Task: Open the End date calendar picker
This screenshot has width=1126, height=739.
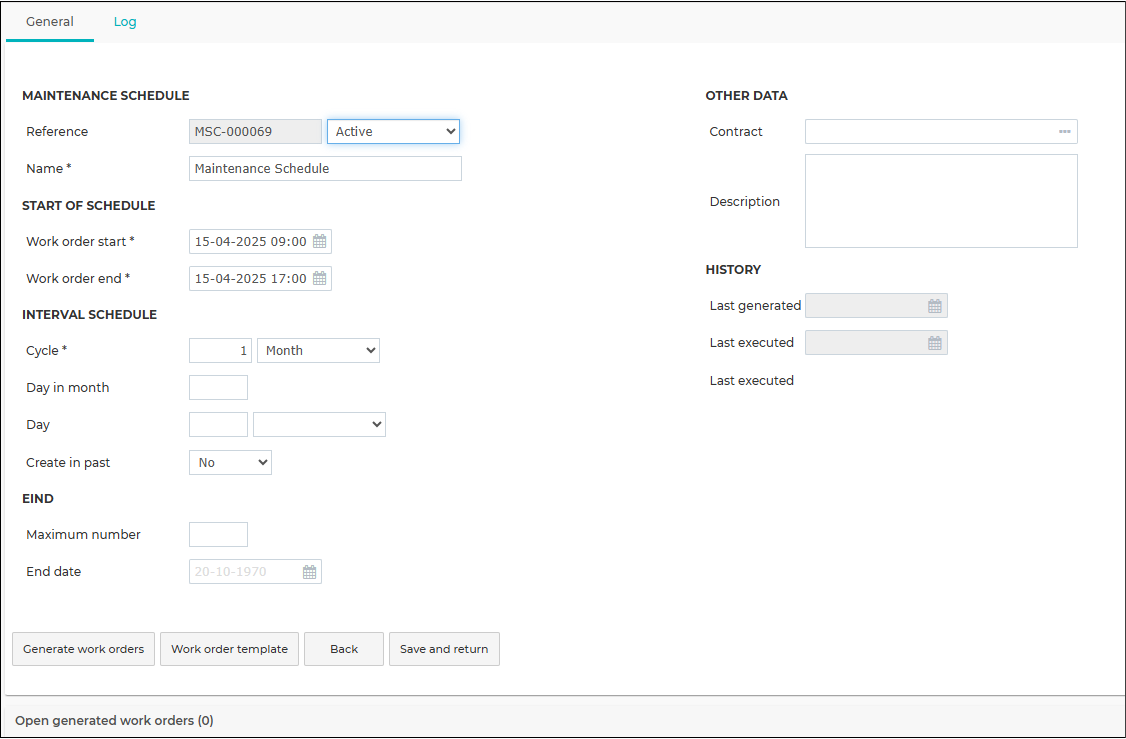Action: [x=310, y=572]
